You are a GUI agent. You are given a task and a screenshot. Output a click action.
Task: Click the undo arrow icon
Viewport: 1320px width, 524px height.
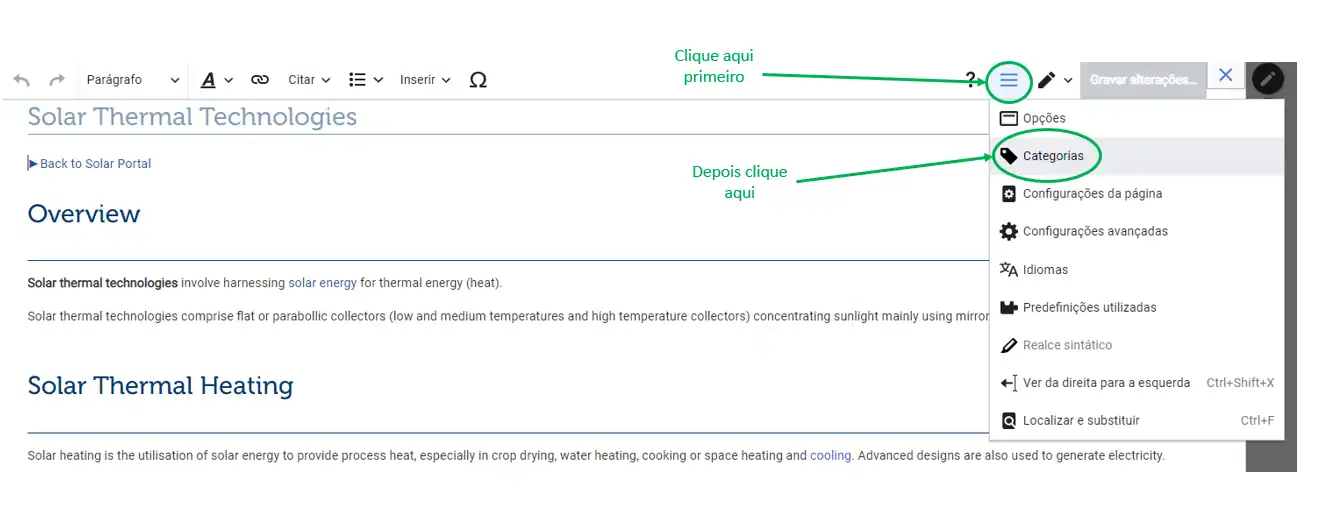(x=21, y=80)
